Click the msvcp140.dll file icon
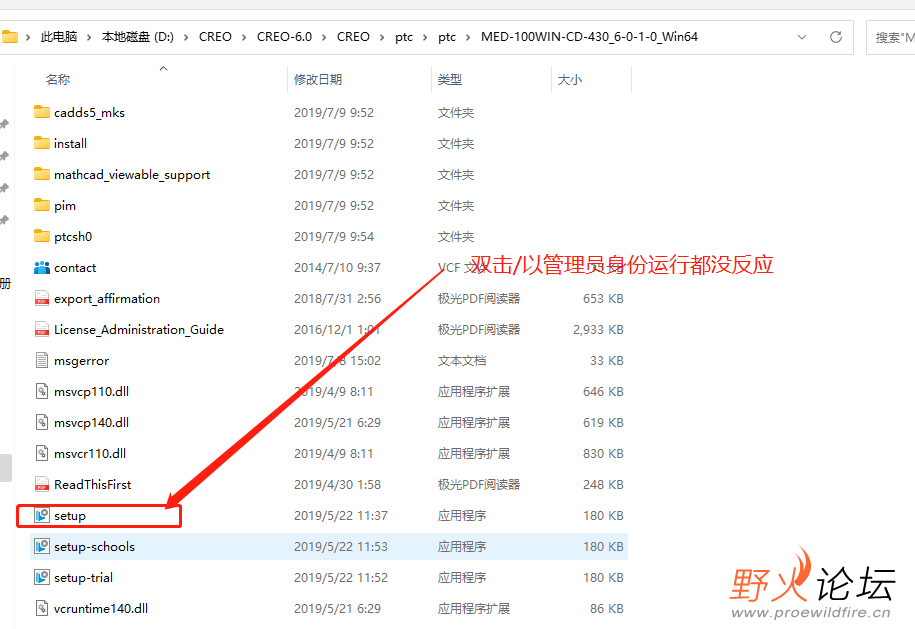 point(41,422)
